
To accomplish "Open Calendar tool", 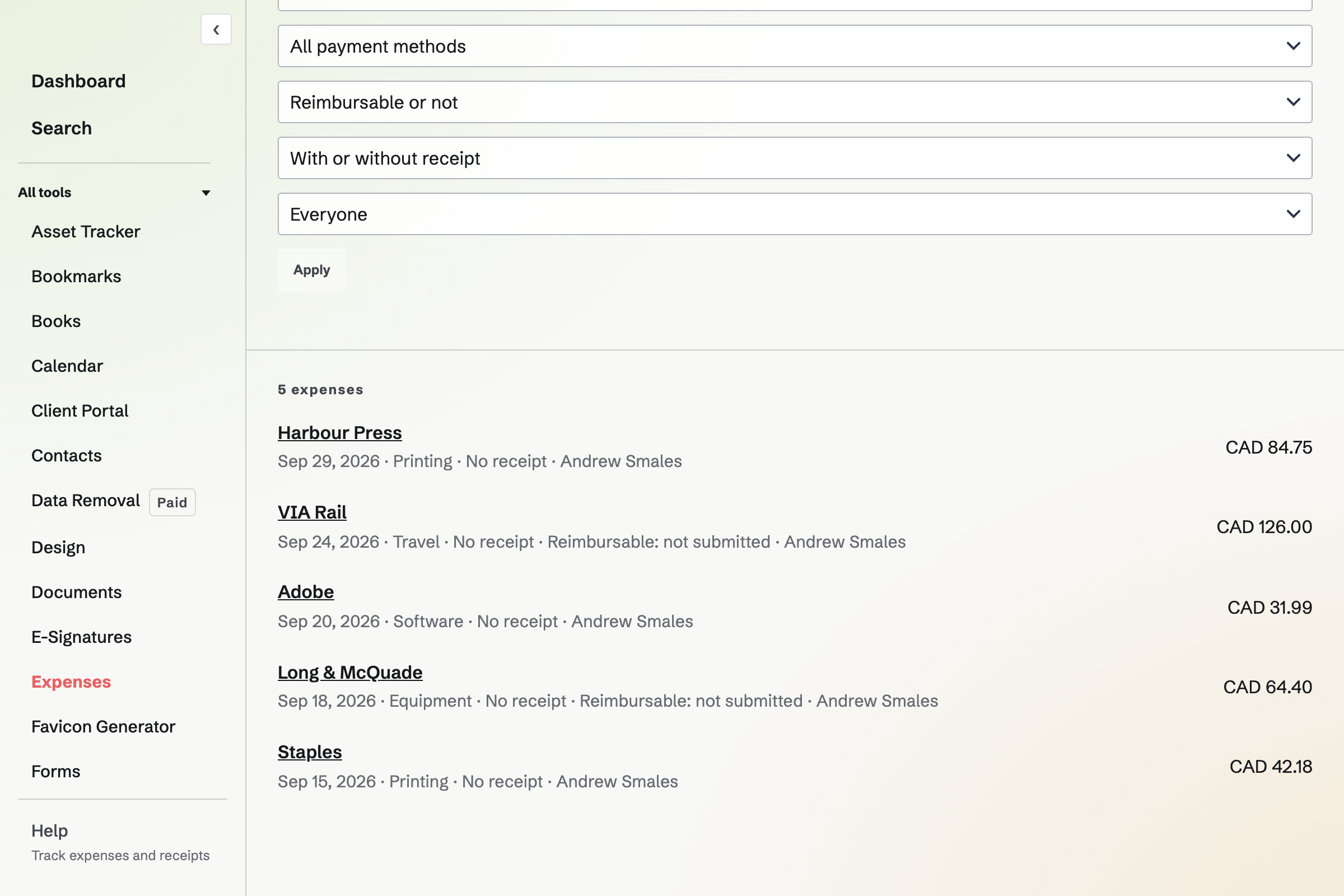I will [67, 366].
